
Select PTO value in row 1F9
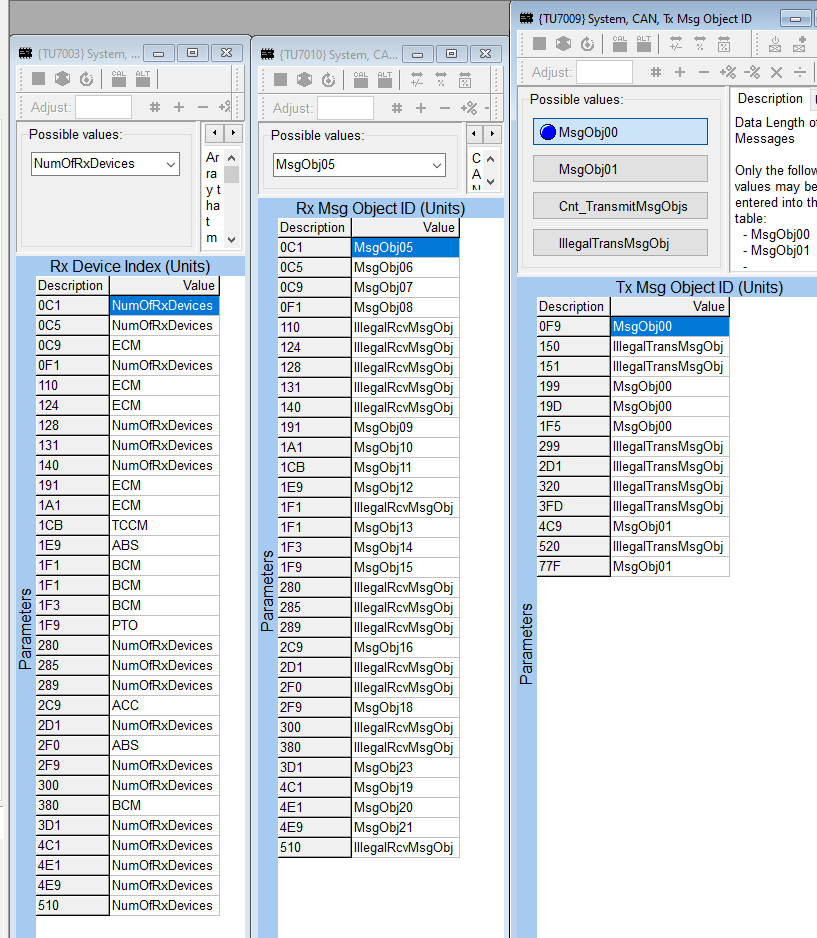(x=164, y=625)
